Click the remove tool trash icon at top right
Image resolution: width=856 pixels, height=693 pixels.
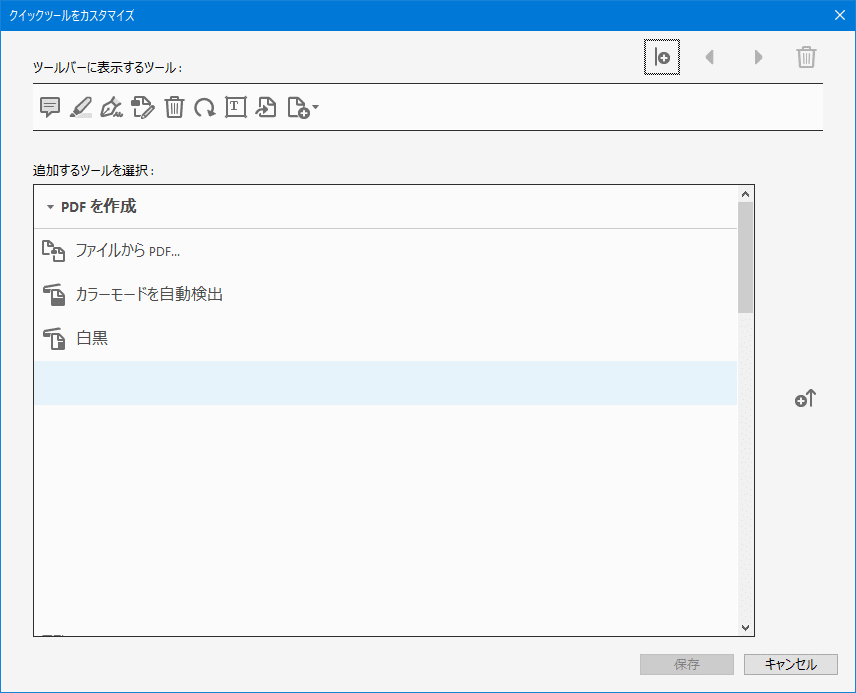click(x=806, y=57)
